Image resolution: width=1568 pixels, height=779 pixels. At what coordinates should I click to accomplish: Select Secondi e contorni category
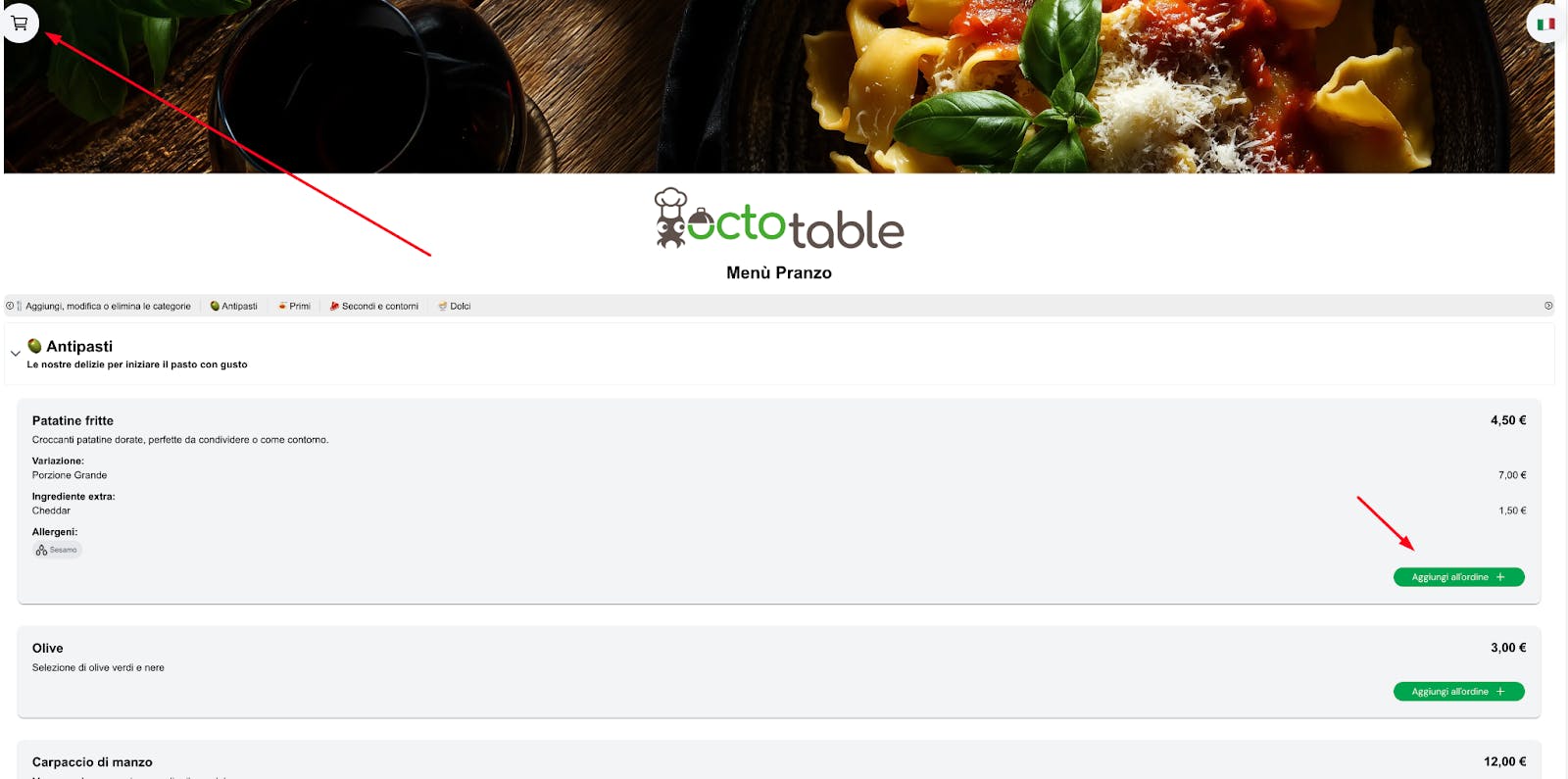tap(374, 306)
